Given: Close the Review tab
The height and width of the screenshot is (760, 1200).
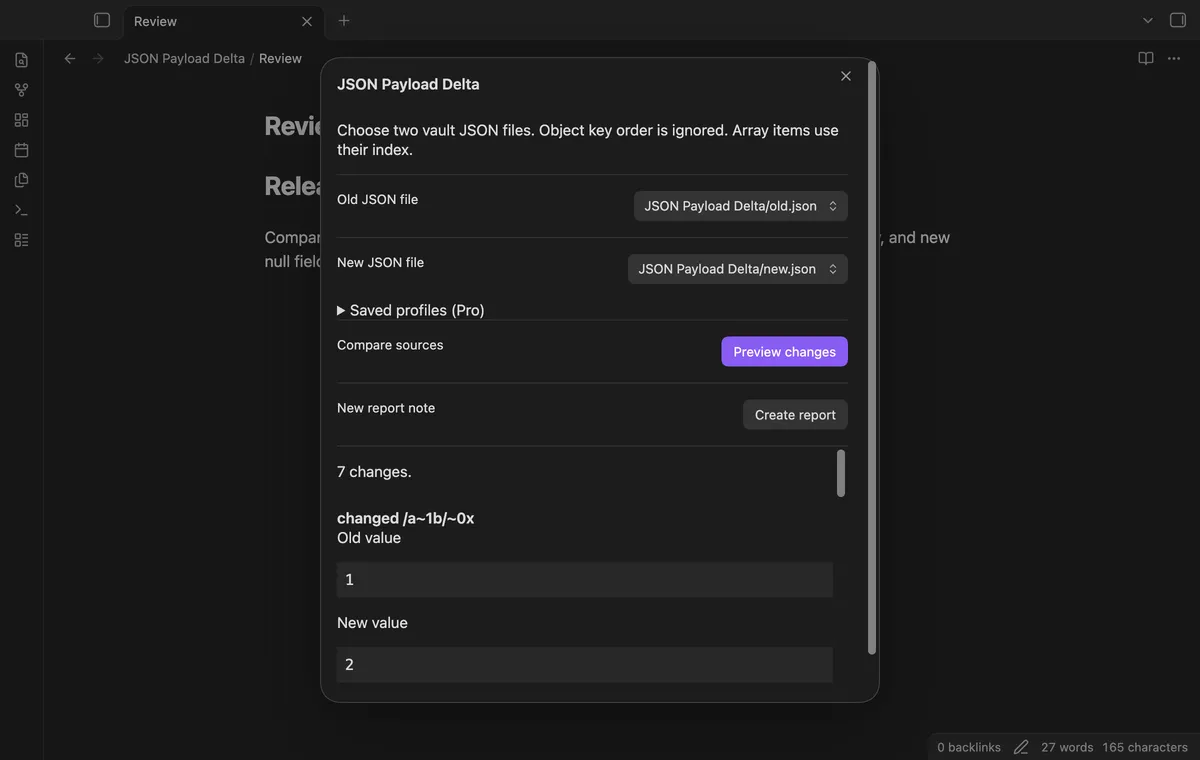Looking at the screenshot, I should 307,21.
